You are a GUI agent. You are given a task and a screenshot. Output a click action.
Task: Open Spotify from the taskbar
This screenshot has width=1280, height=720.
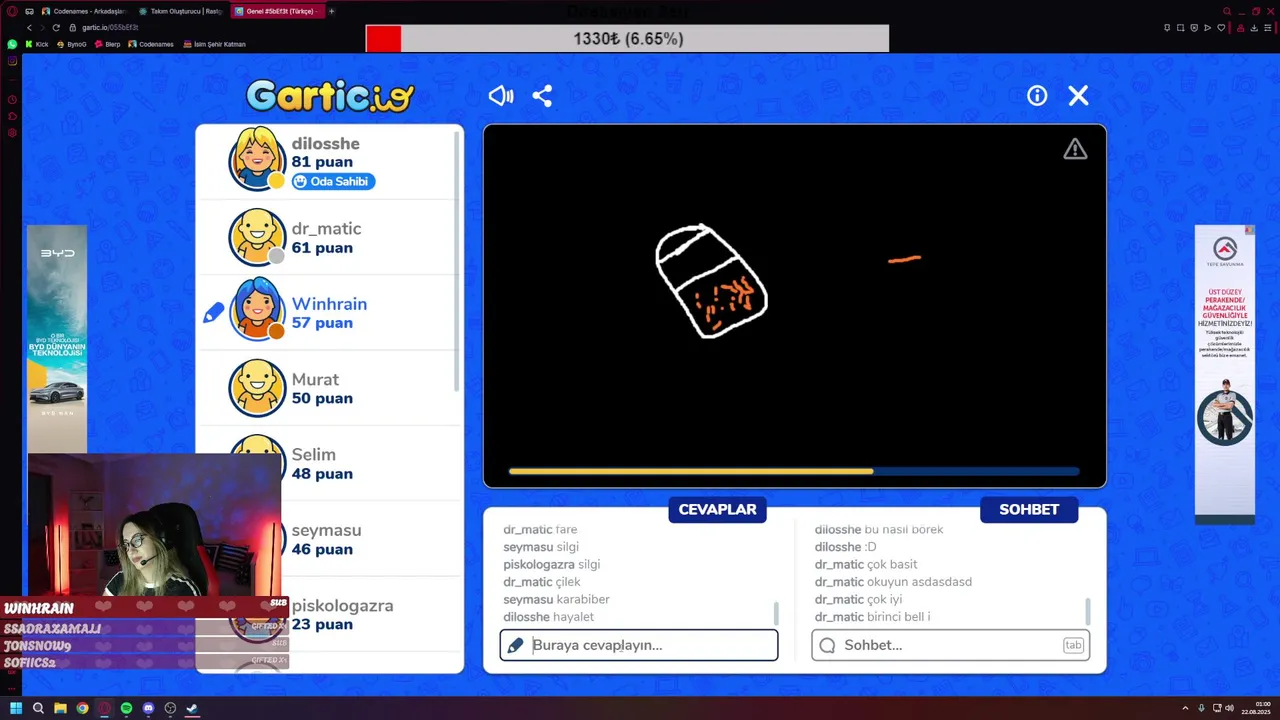point(126,708)
